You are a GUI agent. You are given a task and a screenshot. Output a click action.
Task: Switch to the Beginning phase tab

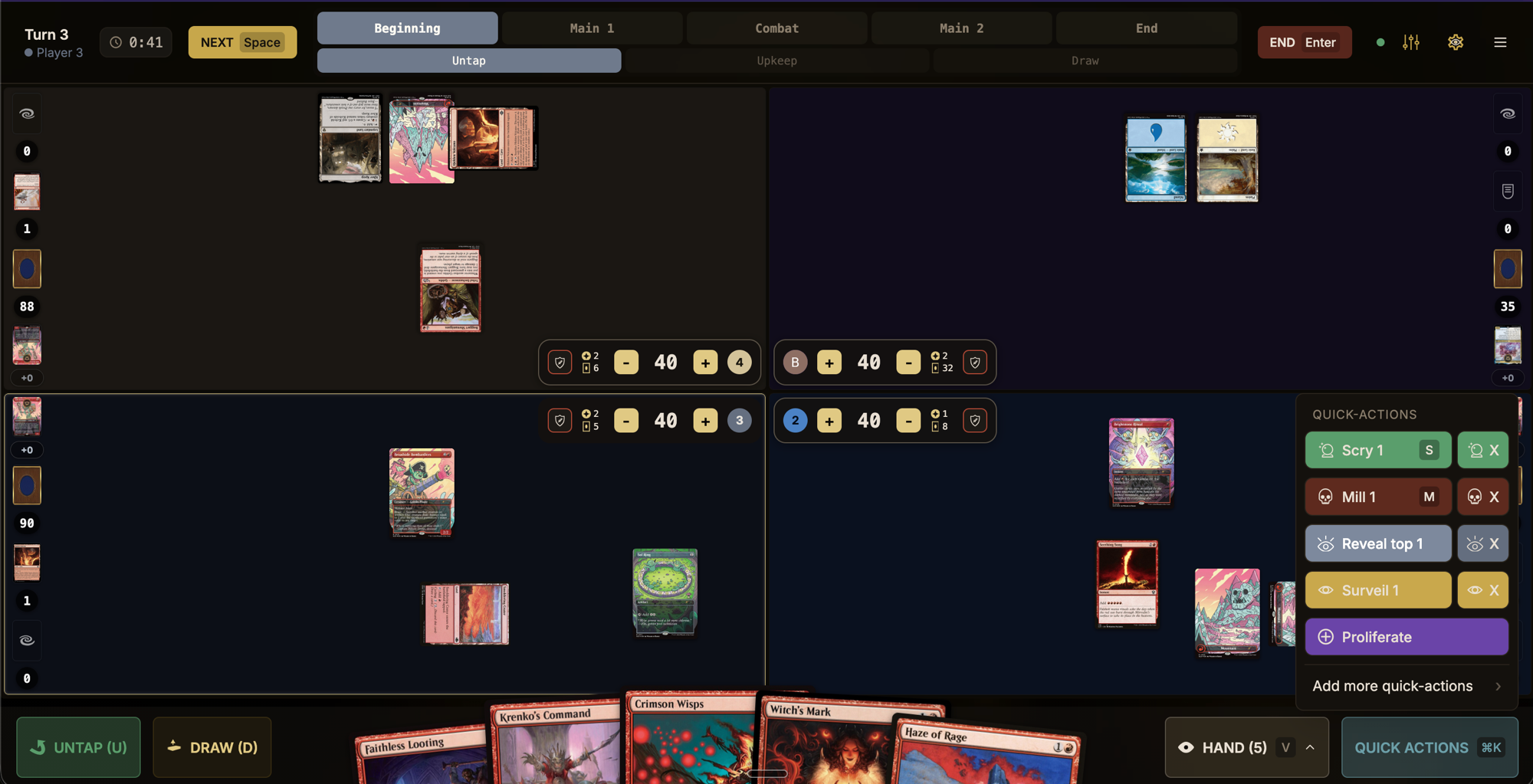pos(408,28)
